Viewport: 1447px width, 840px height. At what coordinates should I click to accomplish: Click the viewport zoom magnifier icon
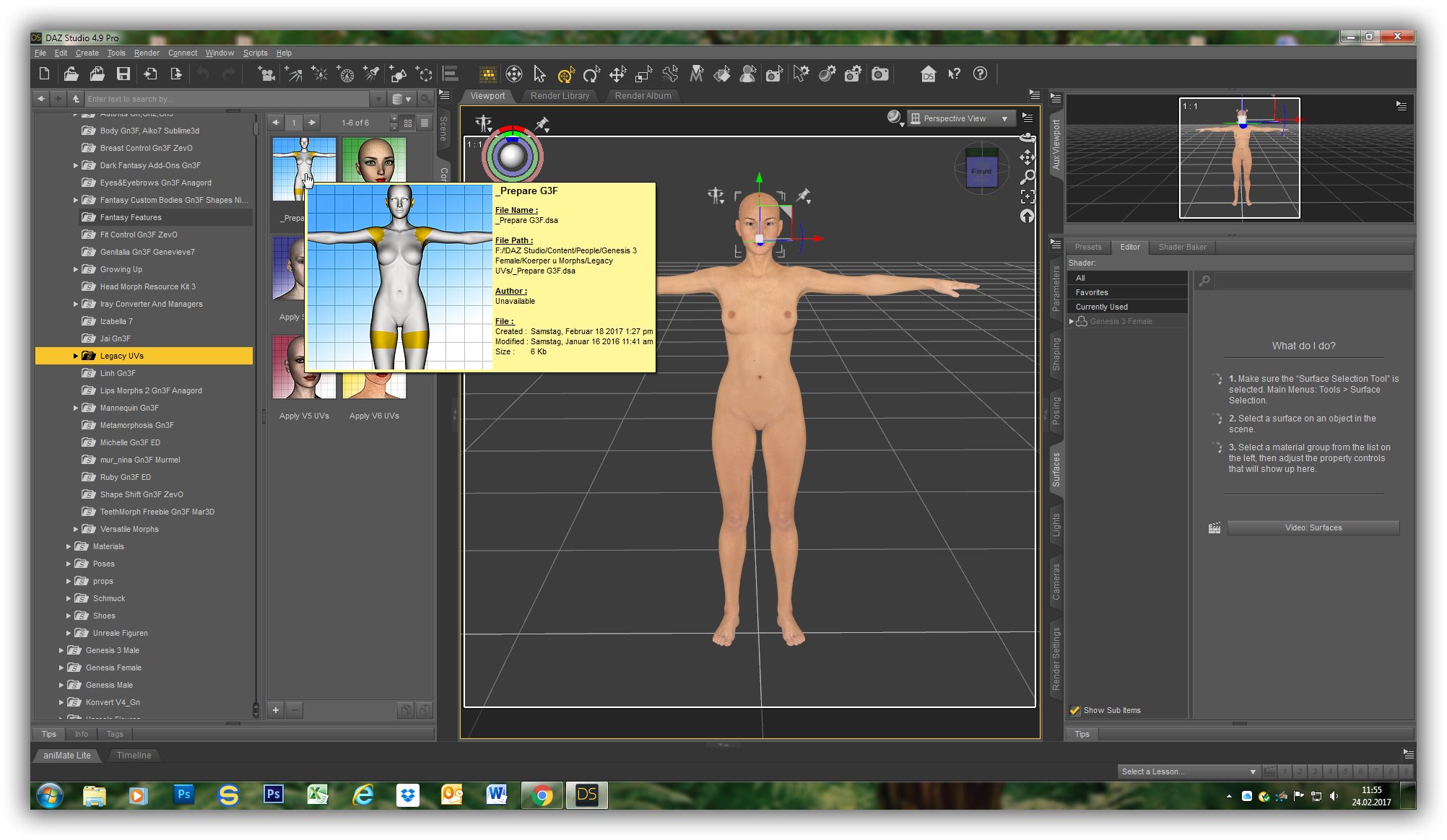[1027, 177]
